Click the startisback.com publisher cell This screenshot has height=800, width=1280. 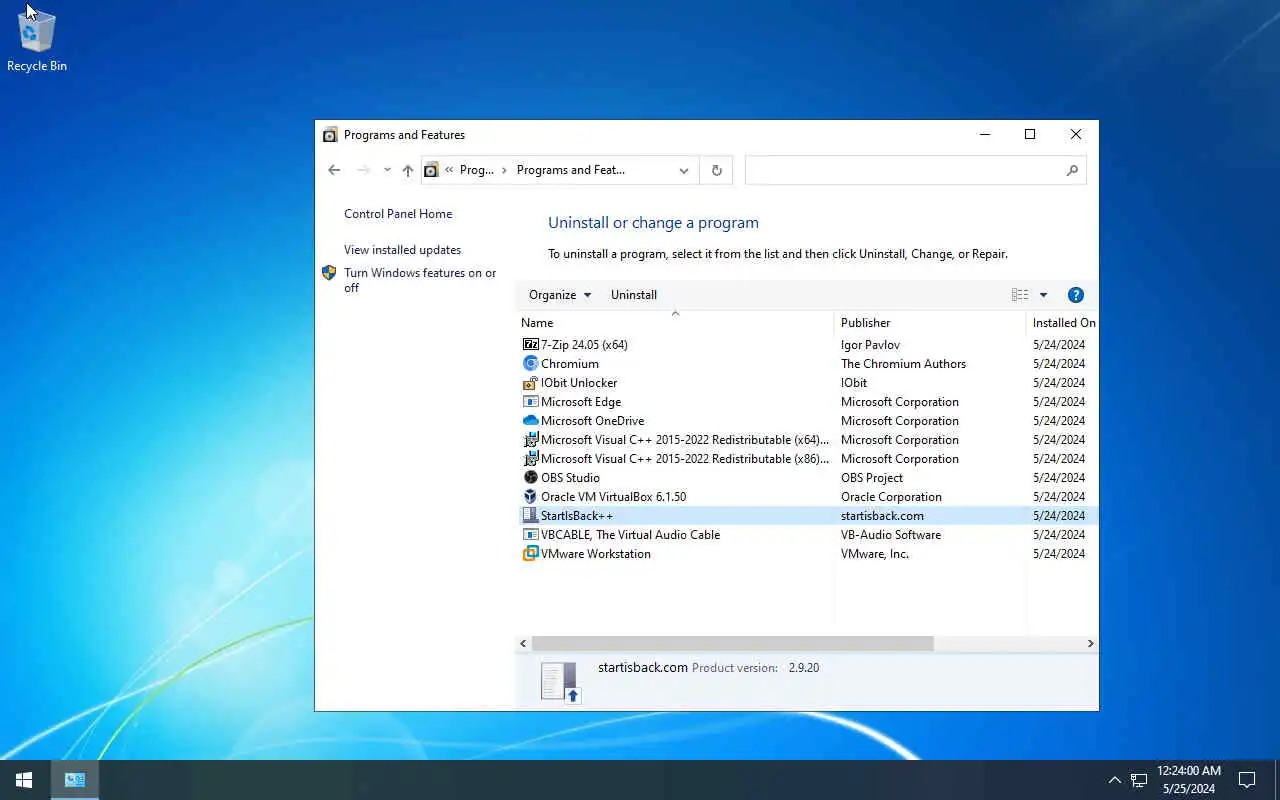(882, 516)
